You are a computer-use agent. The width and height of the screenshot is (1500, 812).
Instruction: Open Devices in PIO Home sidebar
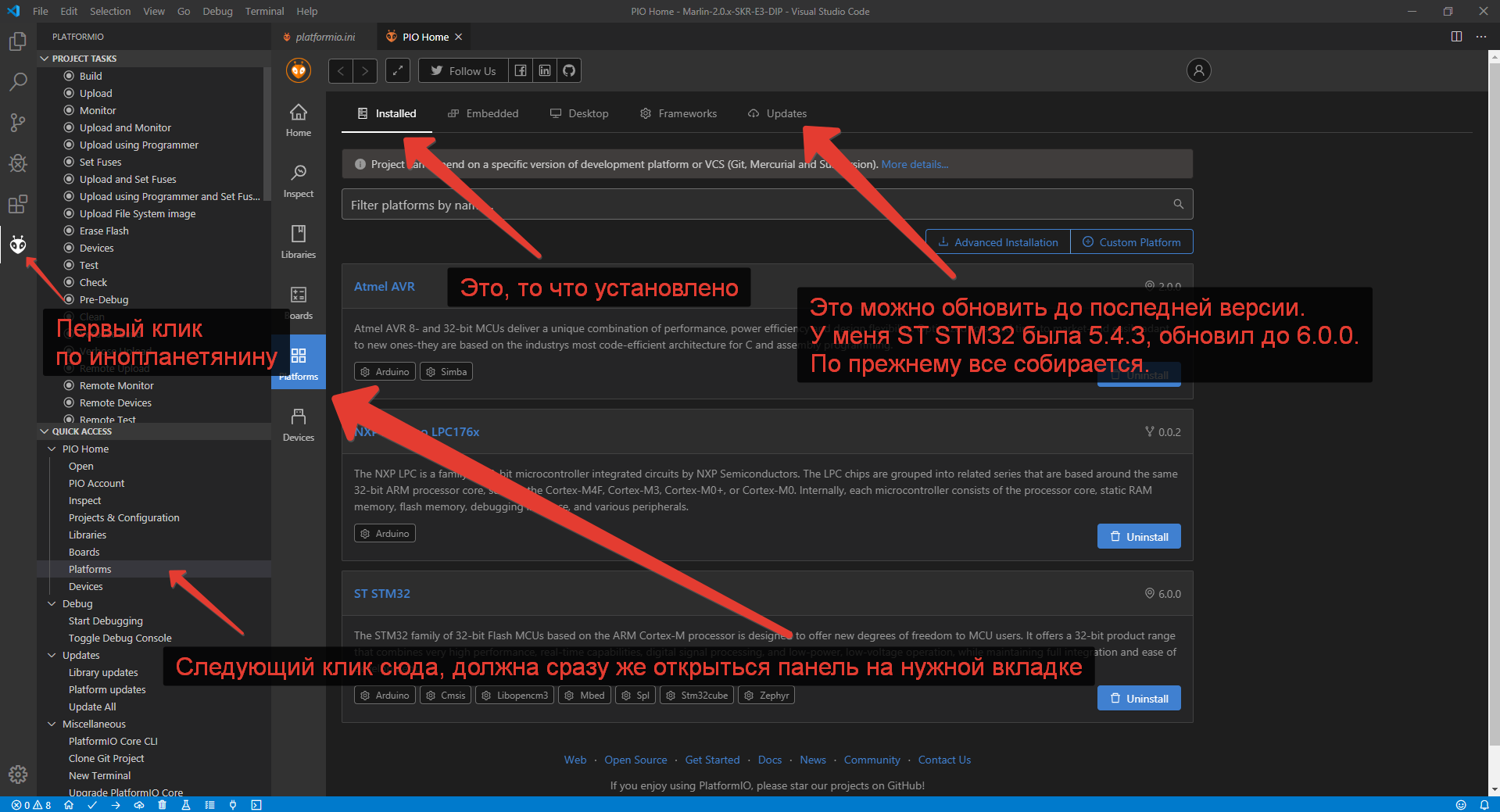tap(298, 424)
